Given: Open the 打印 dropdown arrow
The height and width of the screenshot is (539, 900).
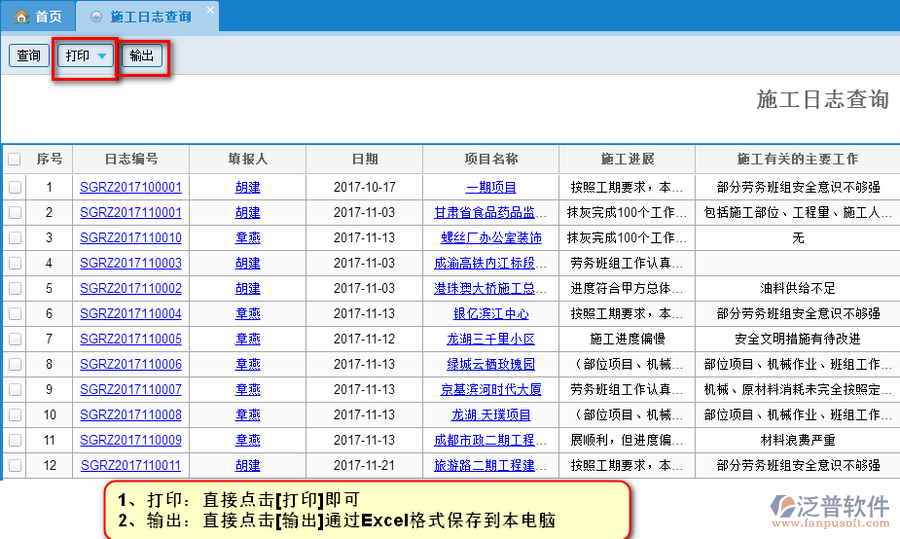Looking at the screenshot, I should pos(103,56).
